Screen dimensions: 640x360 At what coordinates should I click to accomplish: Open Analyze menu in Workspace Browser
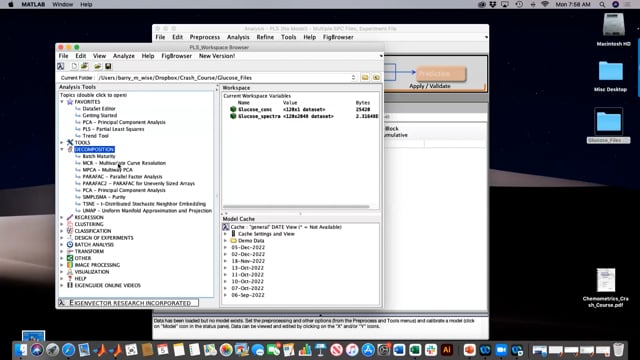124,56
